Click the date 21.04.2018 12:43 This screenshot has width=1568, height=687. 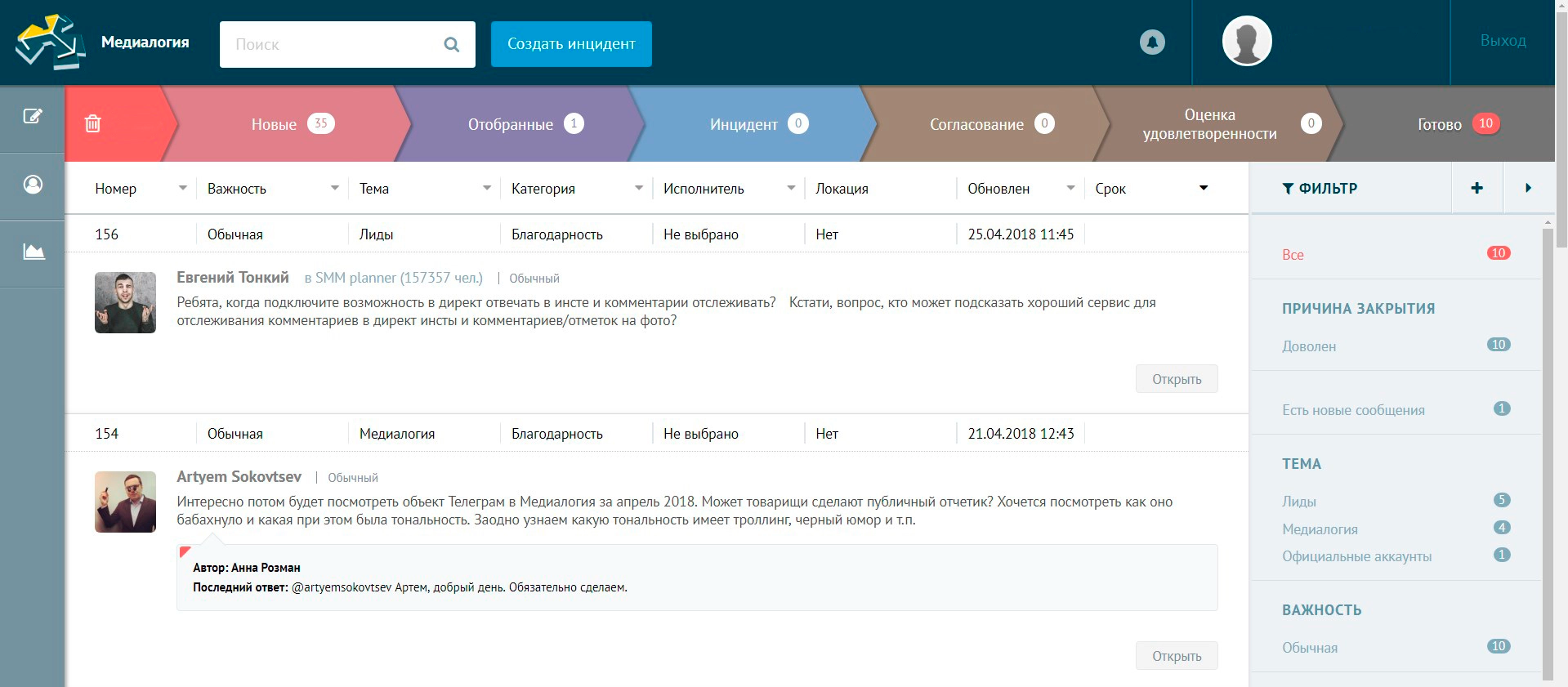coord(1021,434)
